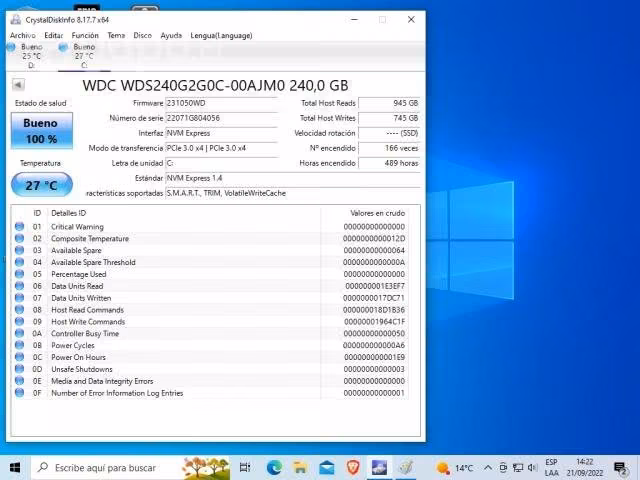640x480 pixels.
Task: Click the supported features field with S.M.A.R.T., TRIM
Action: tap(293, 193)
